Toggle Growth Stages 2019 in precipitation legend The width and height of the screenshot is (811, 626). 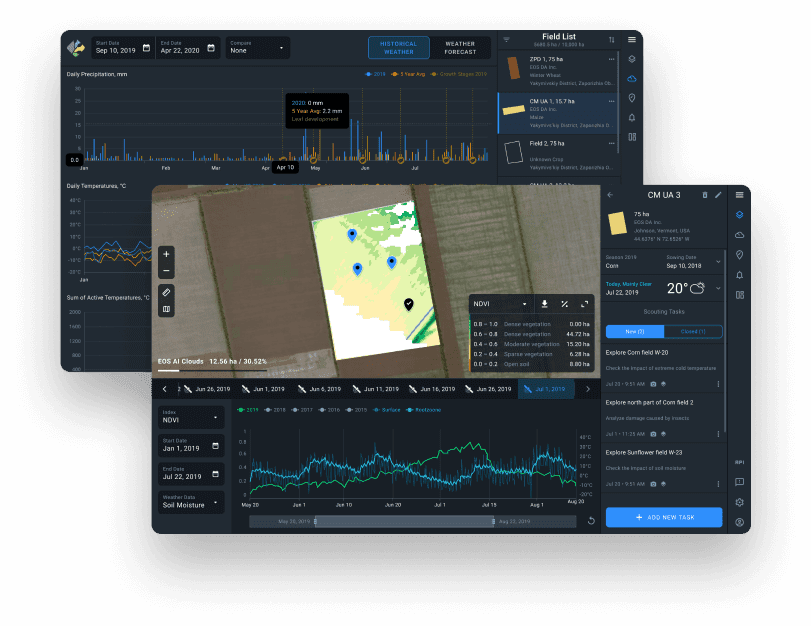pyautogui.click(x=458, y=74)
